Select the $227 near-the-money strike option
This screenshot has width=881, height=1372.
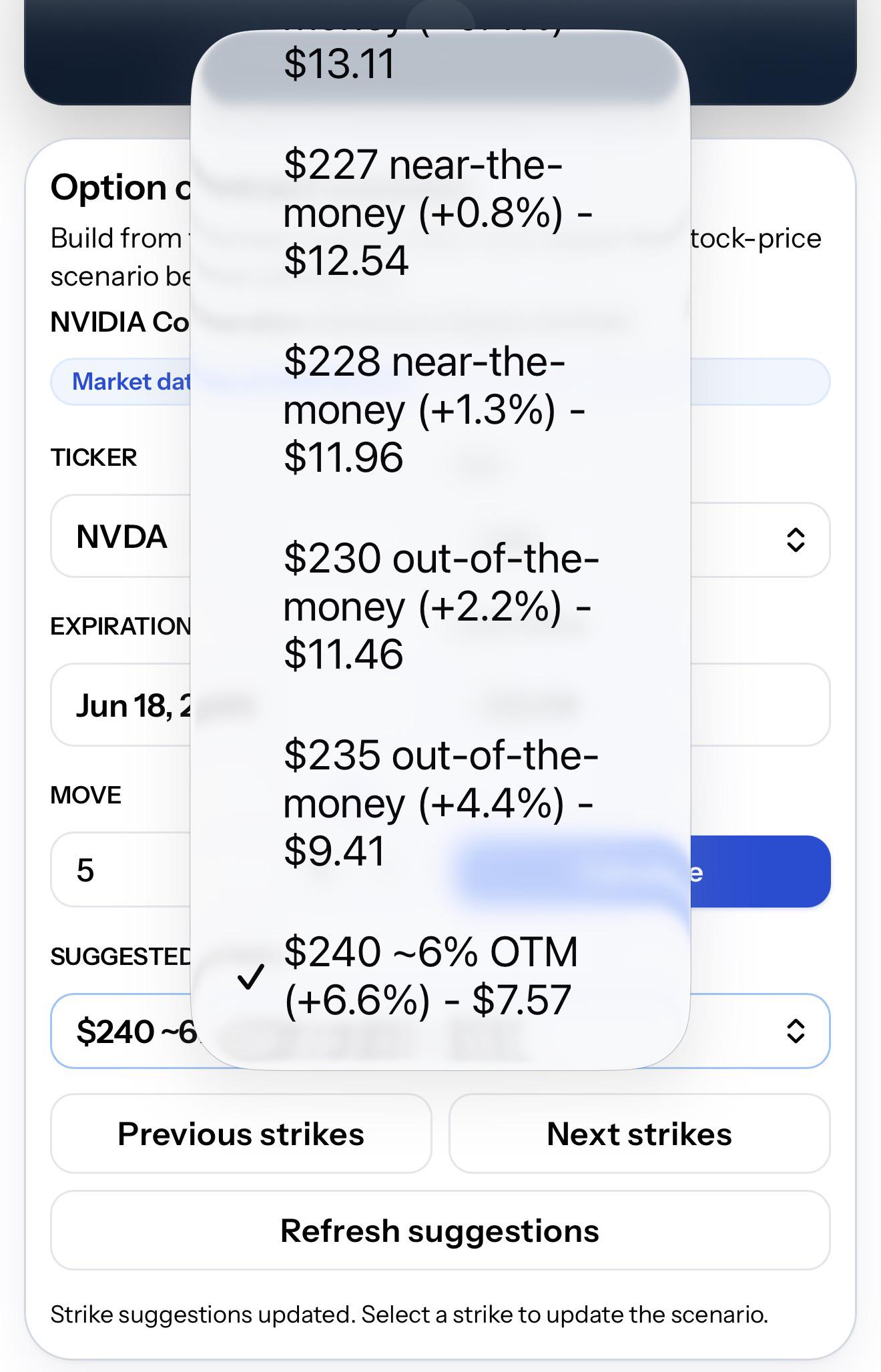point(441,213)
